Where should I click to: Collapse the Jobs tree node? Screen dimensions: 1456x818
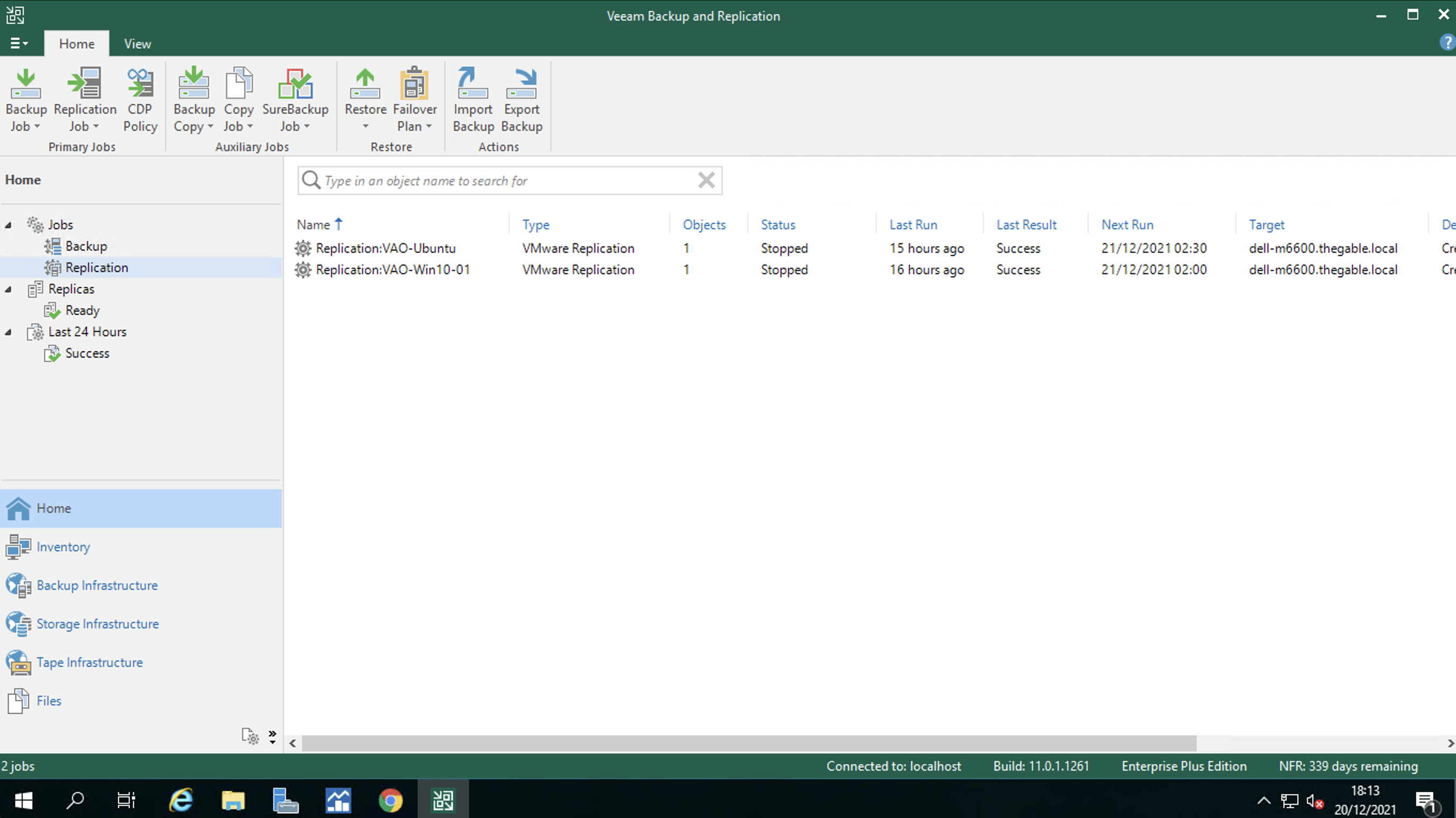click(8, 225)
